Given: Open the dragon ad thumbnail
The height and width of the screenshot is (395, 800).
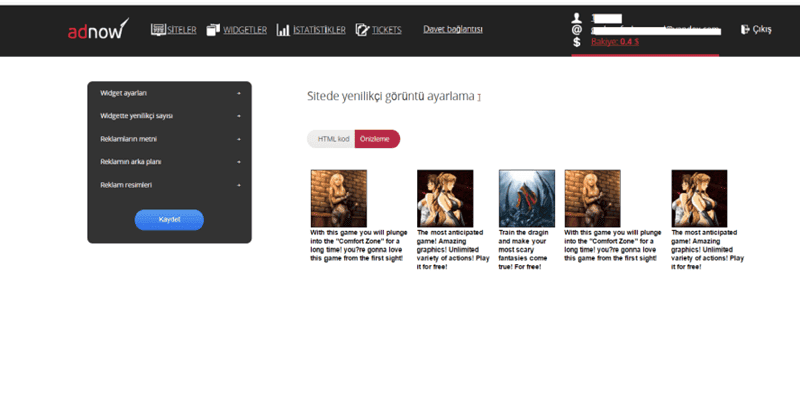Looking at the screenshot, I should click(527, 198).
